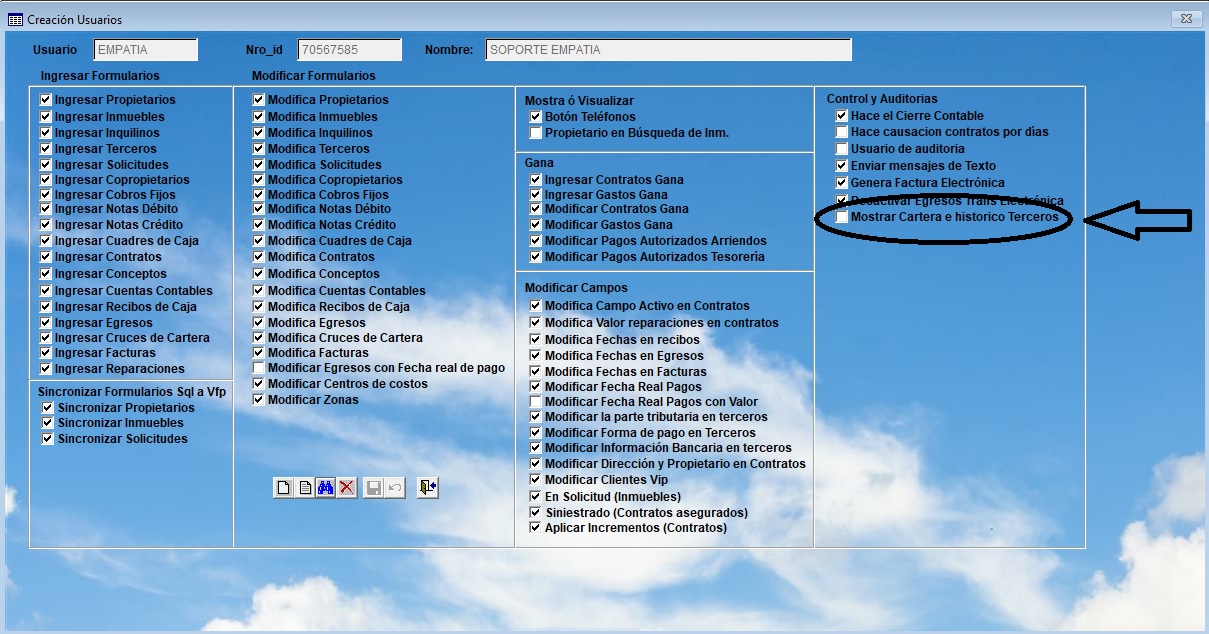Click the new blank record icon
This screenshot has width=1209, height=634.
(284, 488)
